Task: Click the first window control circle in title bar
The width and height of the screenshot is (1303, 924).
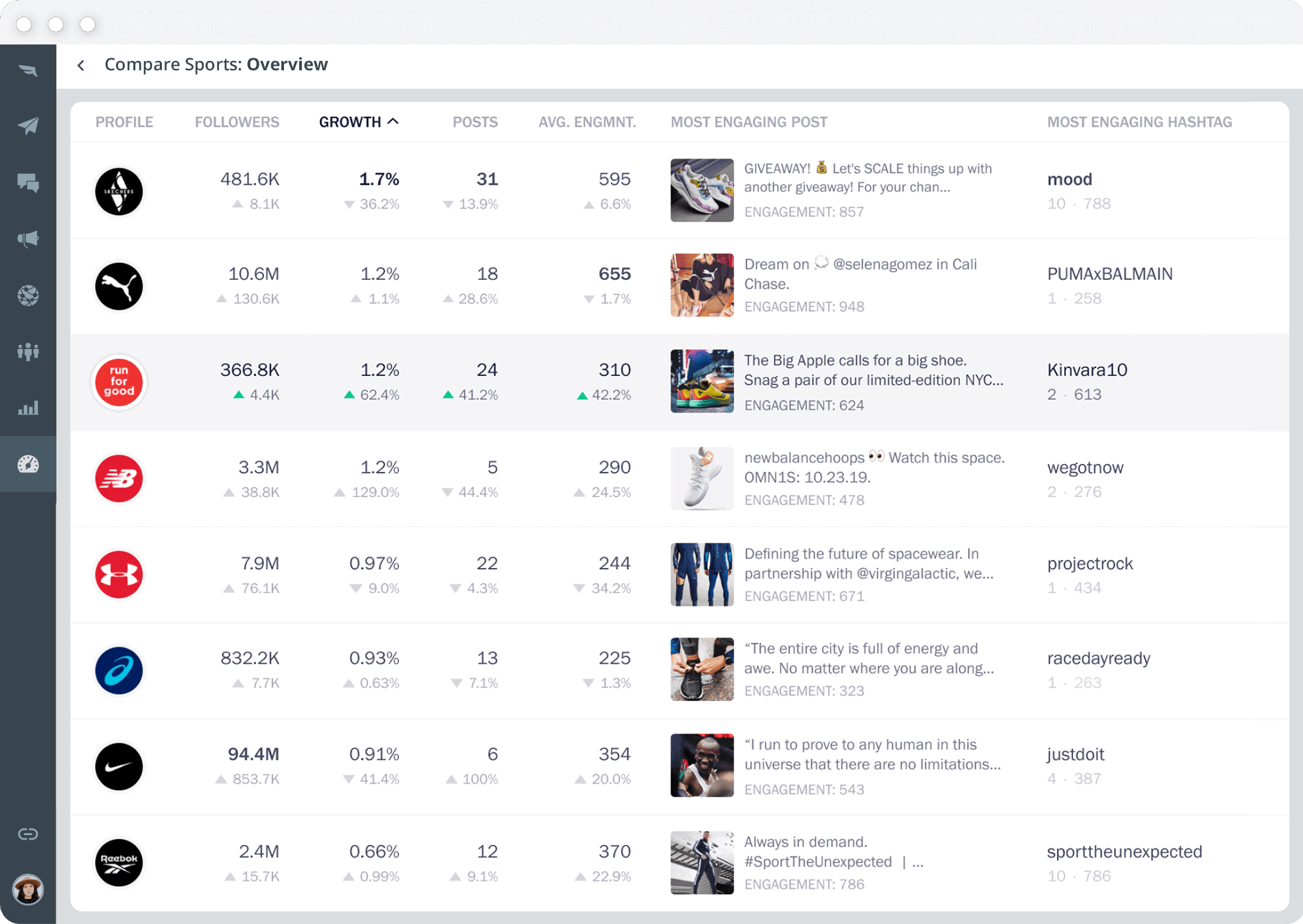Action: click(x=24, y=25)
